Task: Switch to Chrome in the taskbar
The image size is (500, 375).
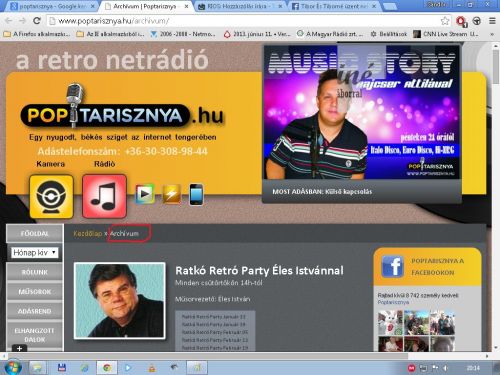Action: [107, 368]
